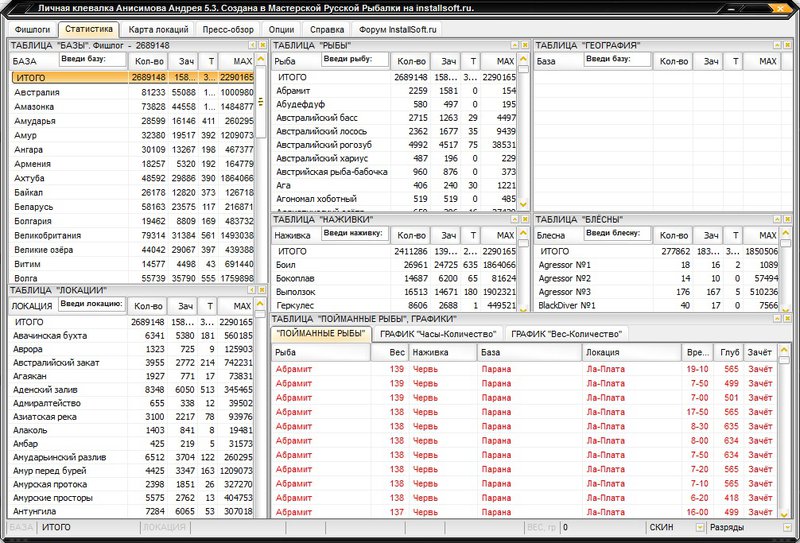The image size is (800, 543).
Task: Focus the "Введи базу" field in ГЕОГРАФИЯ table
Action: coord(617,59)
